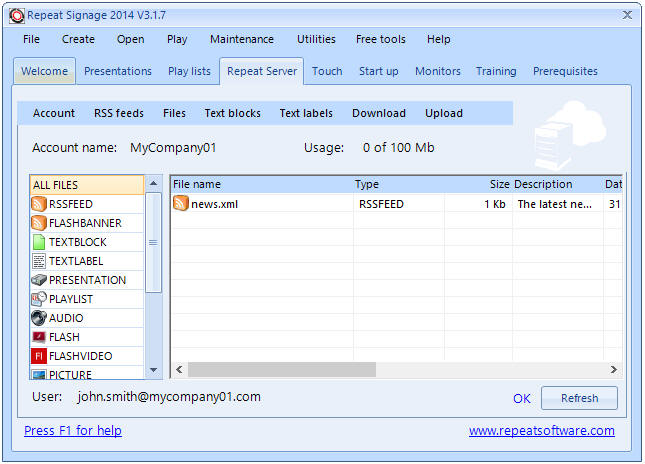This screenshot has height=464, width=645.
Task: Click the file table horizontal scrollbar thumb
Action: click(282, 369)
